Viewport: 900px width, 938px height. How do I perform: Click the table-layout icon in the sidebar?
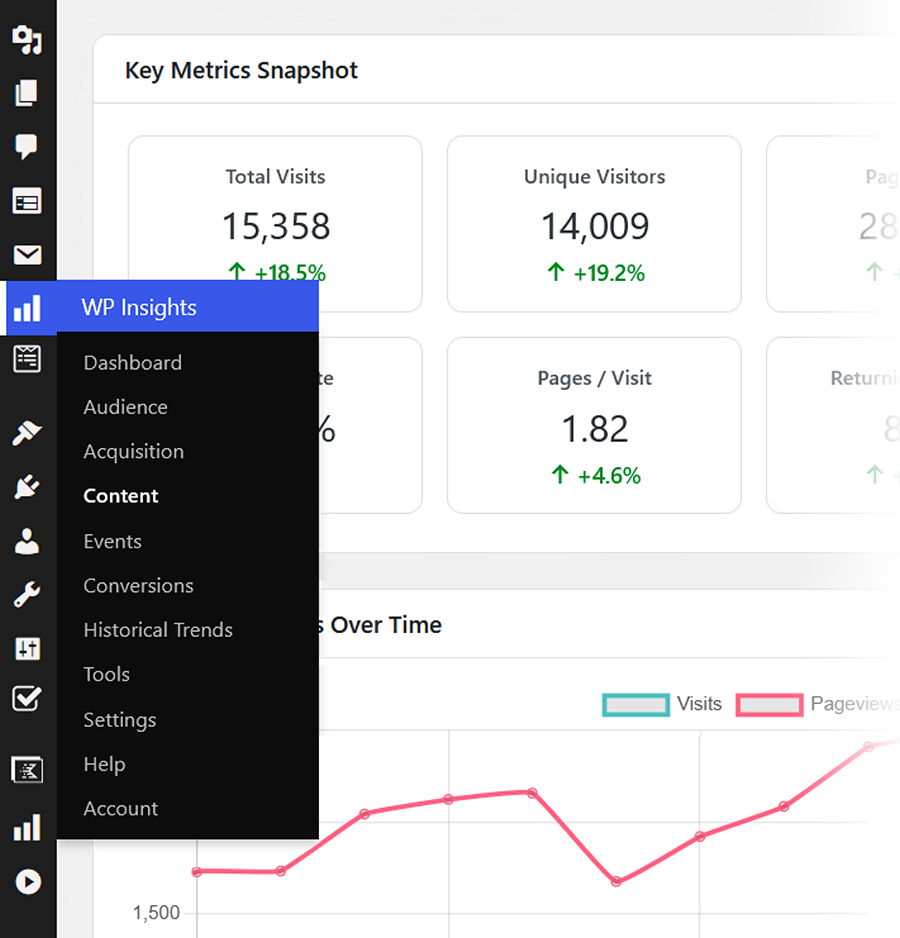pyautogui.click(x=27, y=201)
